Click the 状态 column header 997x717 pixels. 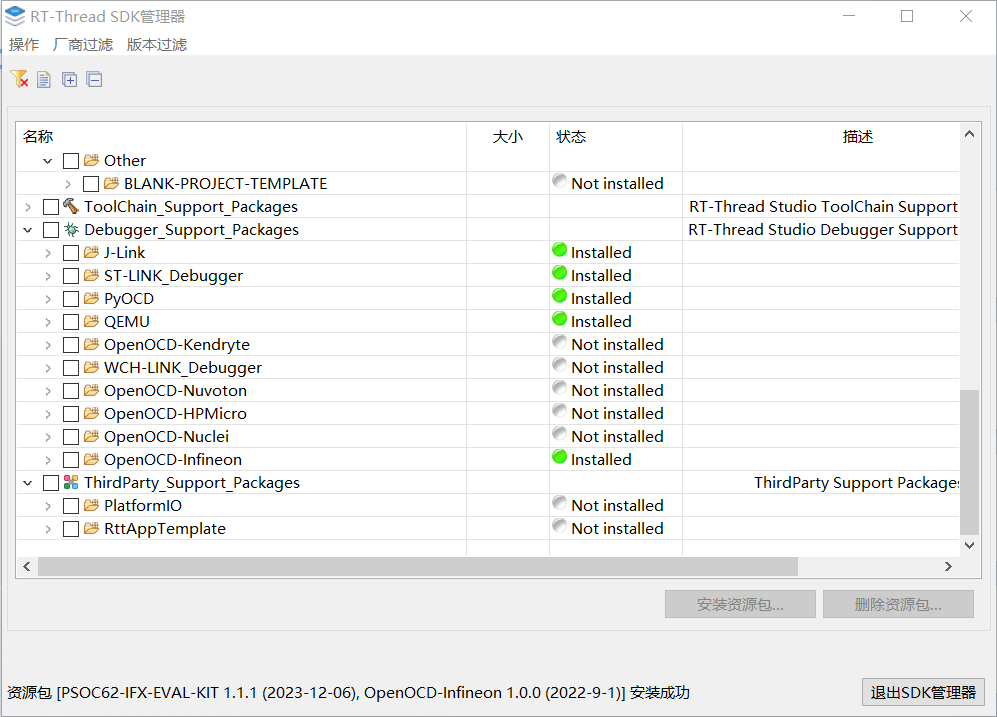coord(615,136)
